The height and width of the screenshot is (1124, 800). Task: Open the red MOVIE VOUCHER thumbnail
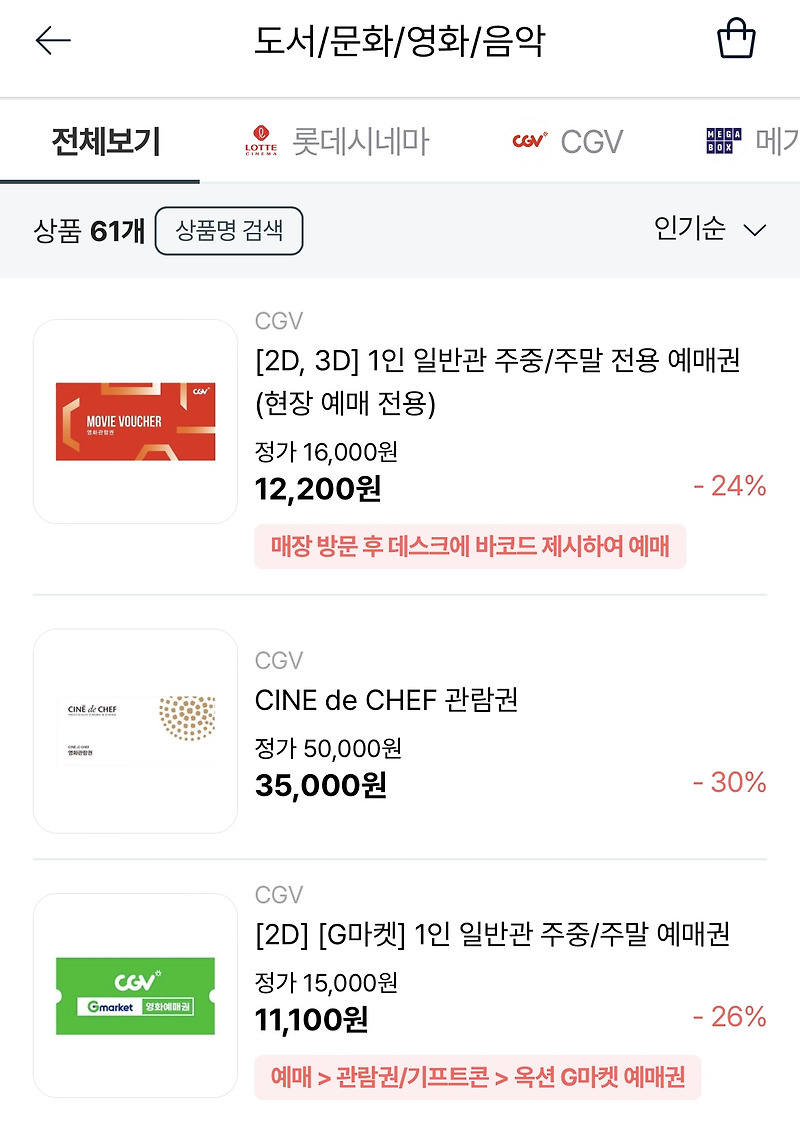click(135, 422)
